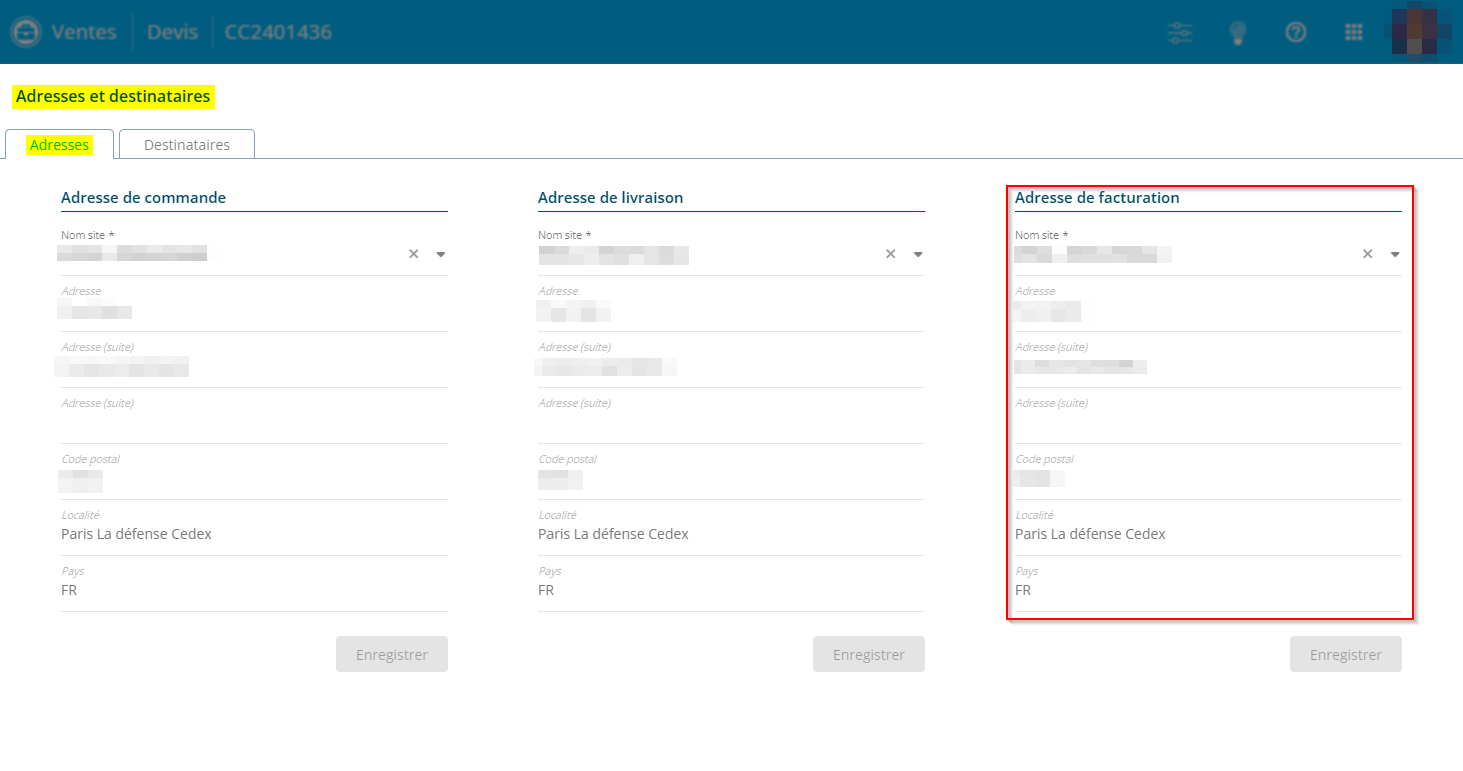Select the Adresses tab
Image resolution: width=1463 pixels, height=771 pixels.
60,145
